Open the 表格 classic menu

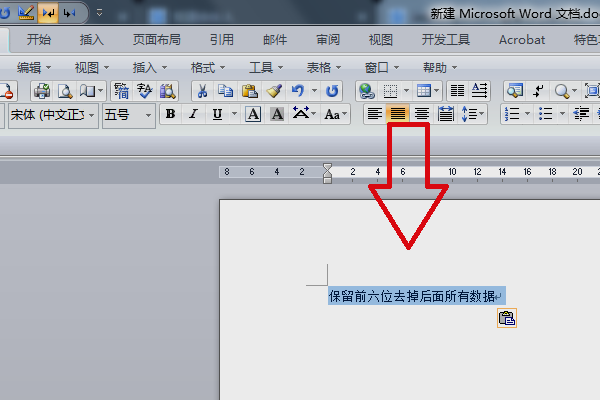[x=324, y=68]
